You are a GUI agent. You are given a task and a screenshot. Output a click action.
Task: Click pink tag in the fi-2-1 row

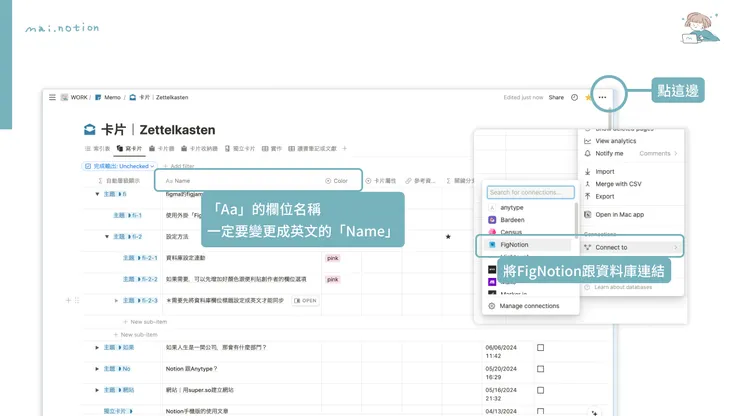(333, 258)
